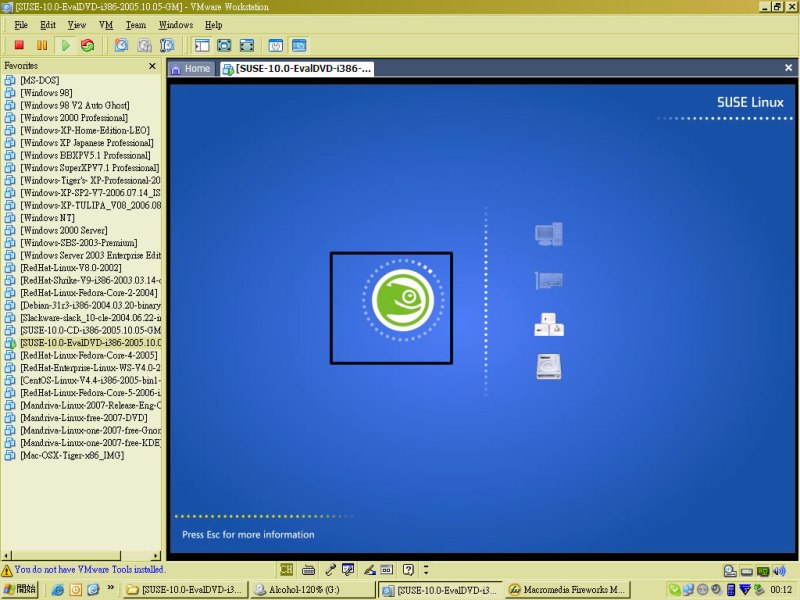Click the Windows Start button

[20, 590]
